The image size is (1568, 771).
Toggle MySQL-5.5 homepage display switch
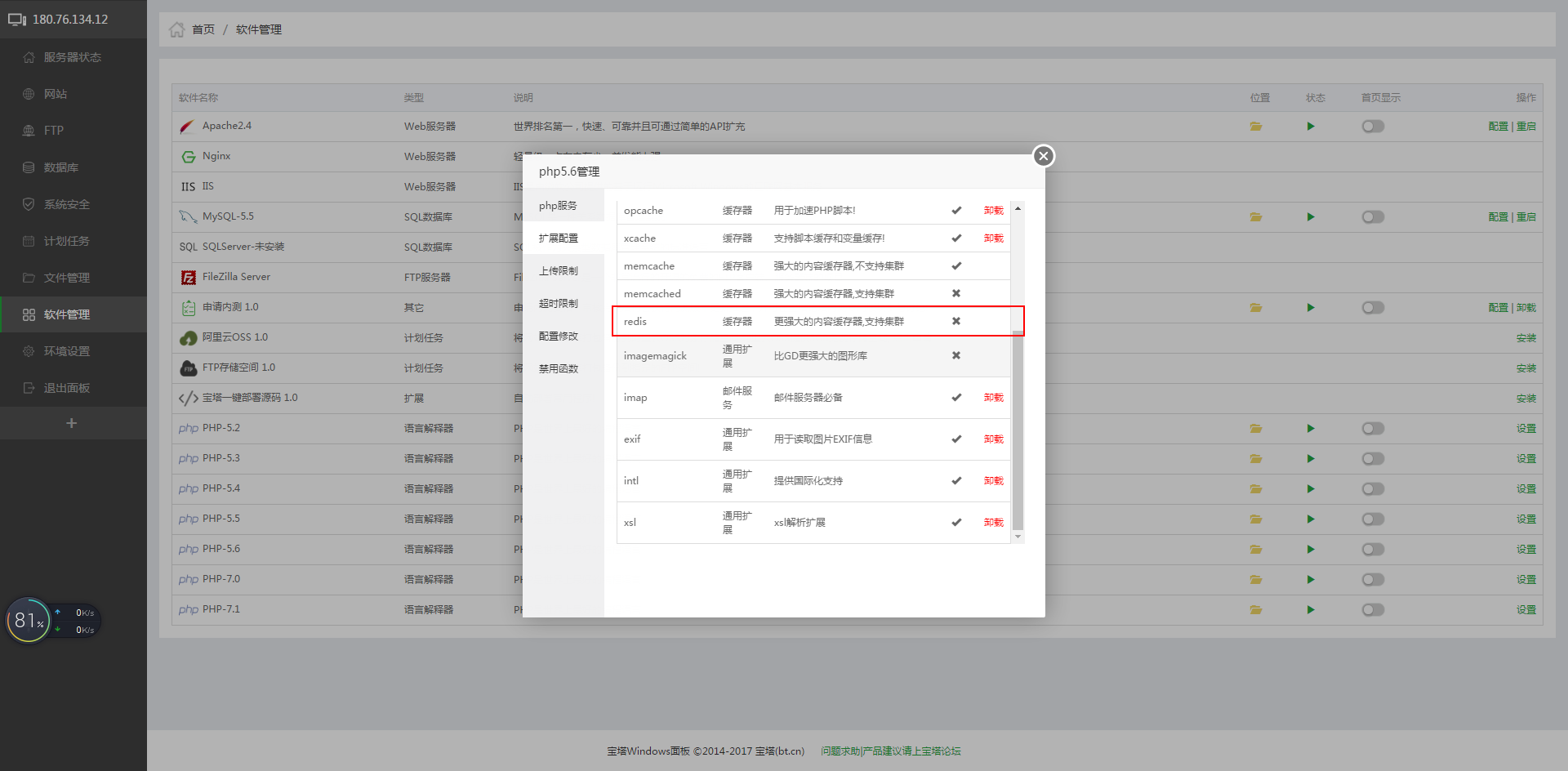tap(1373, 217)
